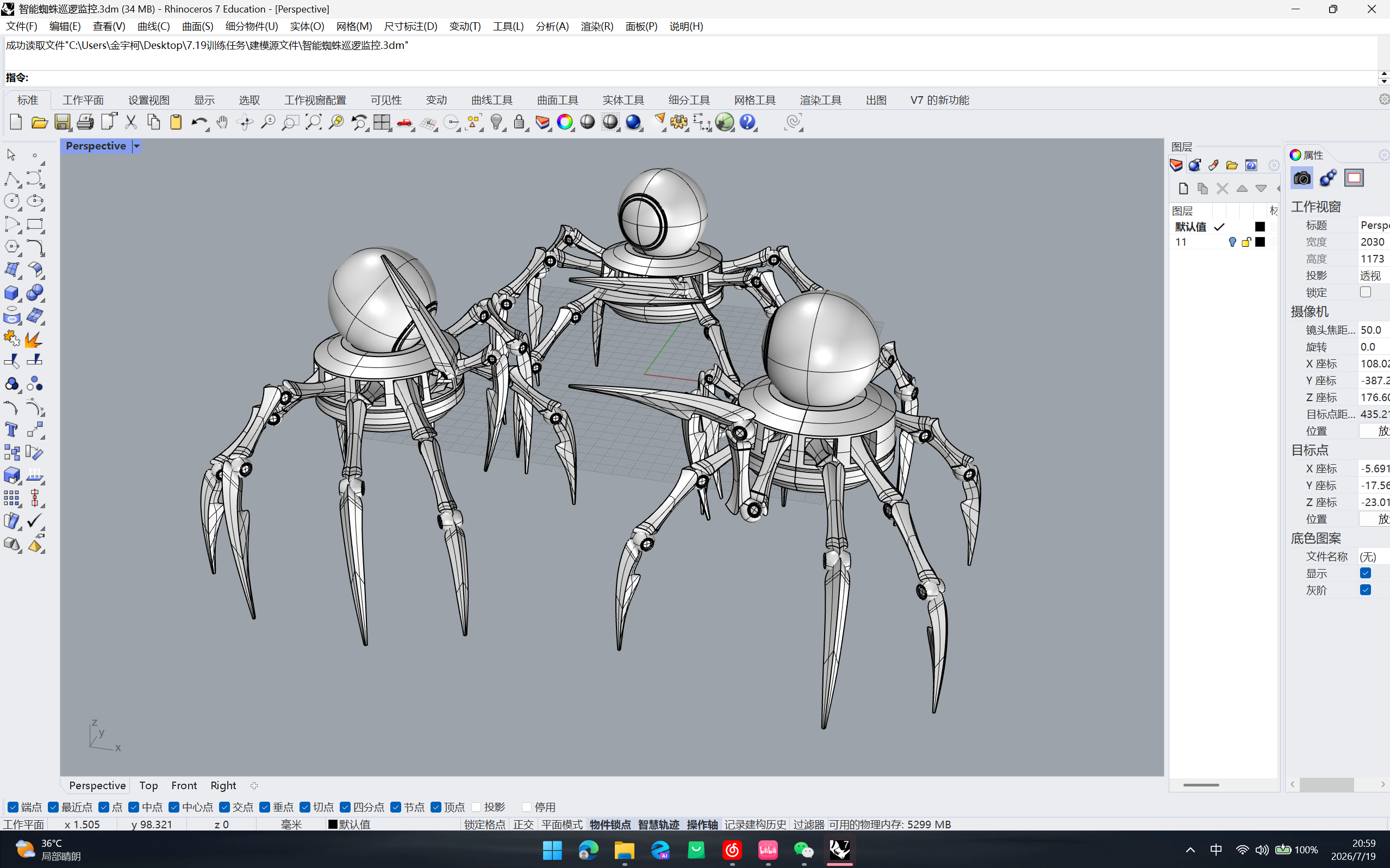The image size is (1390, 868).
Task: Click the New file icon
Action: point(16,122)
